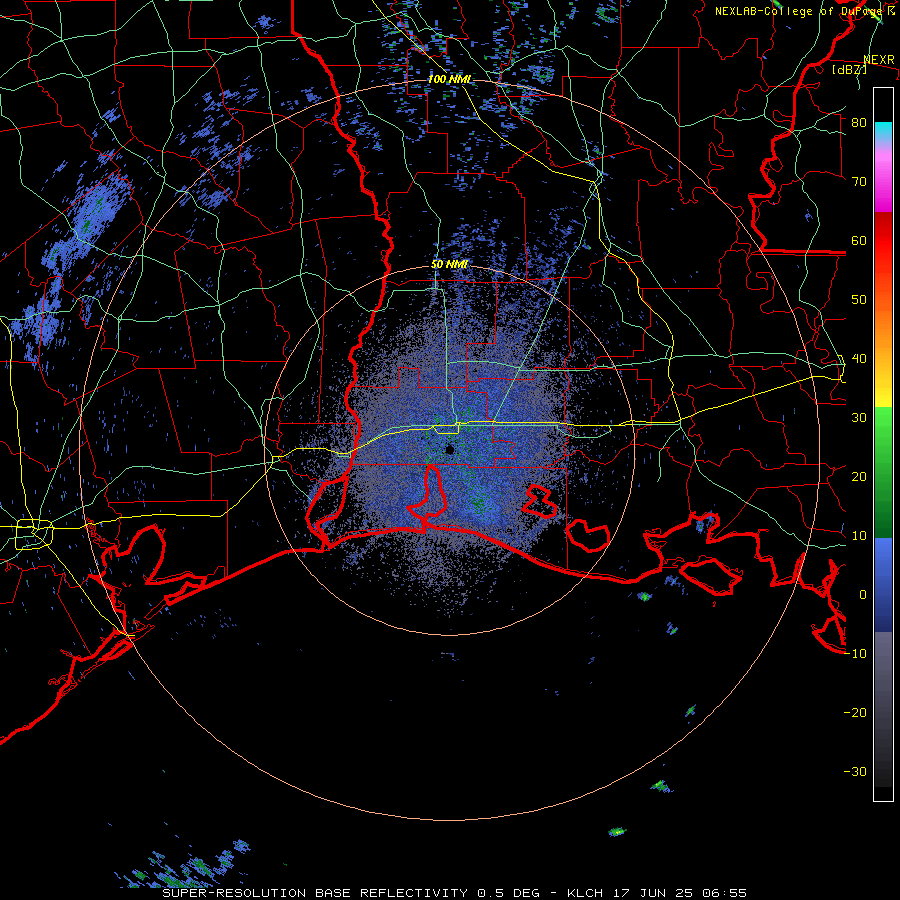900x900 pixels.
Task: Click the gray band of the dBZ color bar
Action: coord(883,709)
